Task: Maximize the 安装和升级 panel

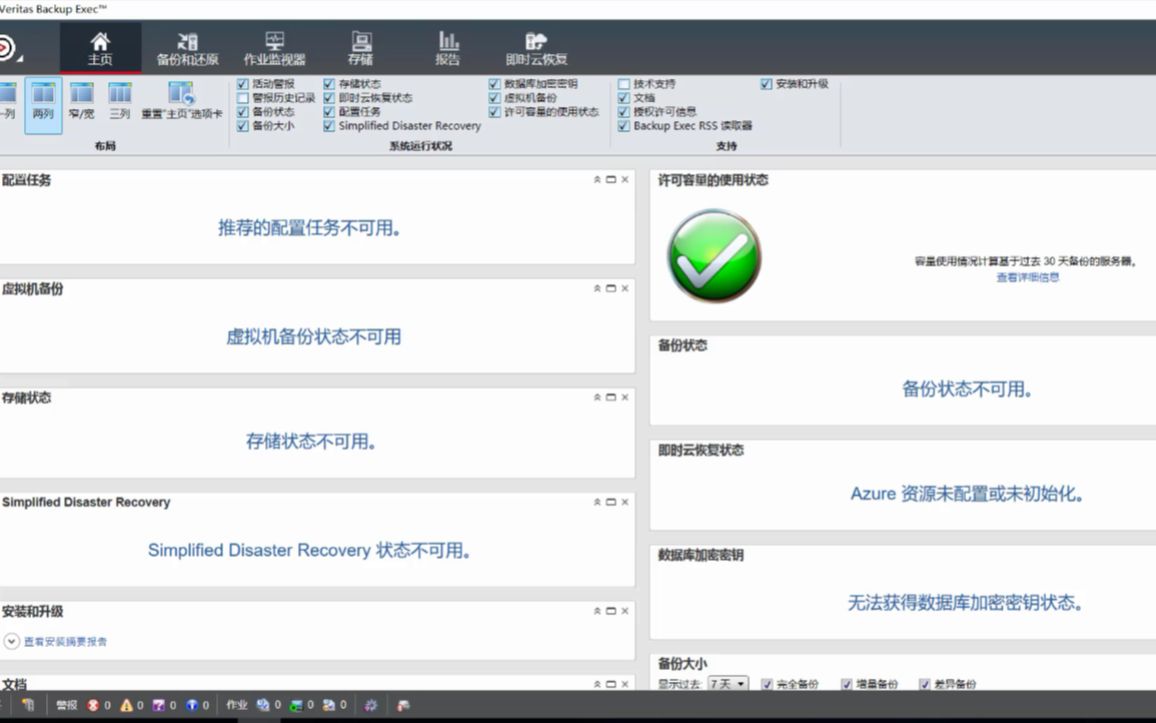Action: [610, 611]
